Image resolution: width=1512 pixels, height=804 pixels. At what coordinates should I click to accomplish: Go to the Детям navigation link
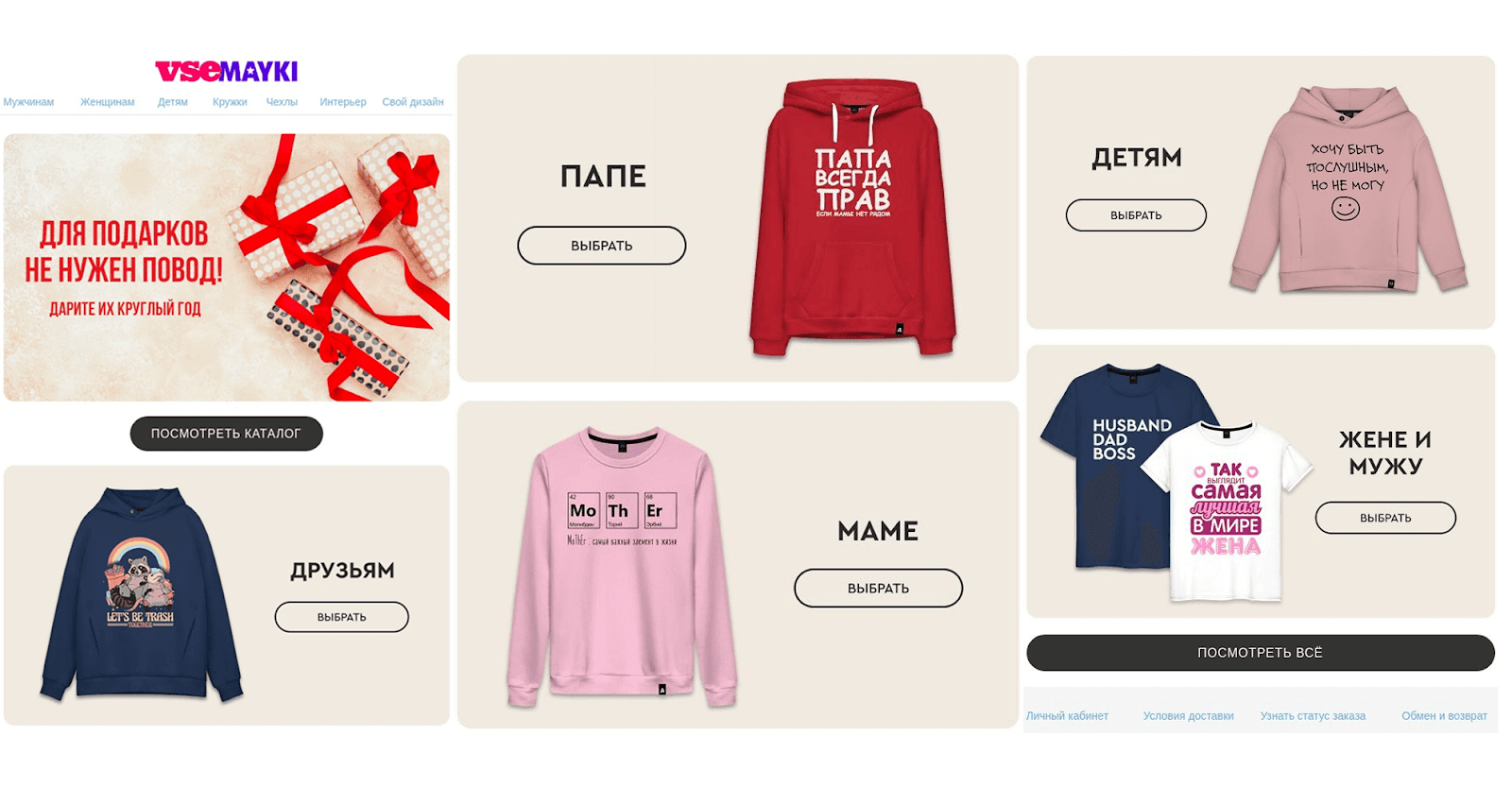click(x=172, y=102)
